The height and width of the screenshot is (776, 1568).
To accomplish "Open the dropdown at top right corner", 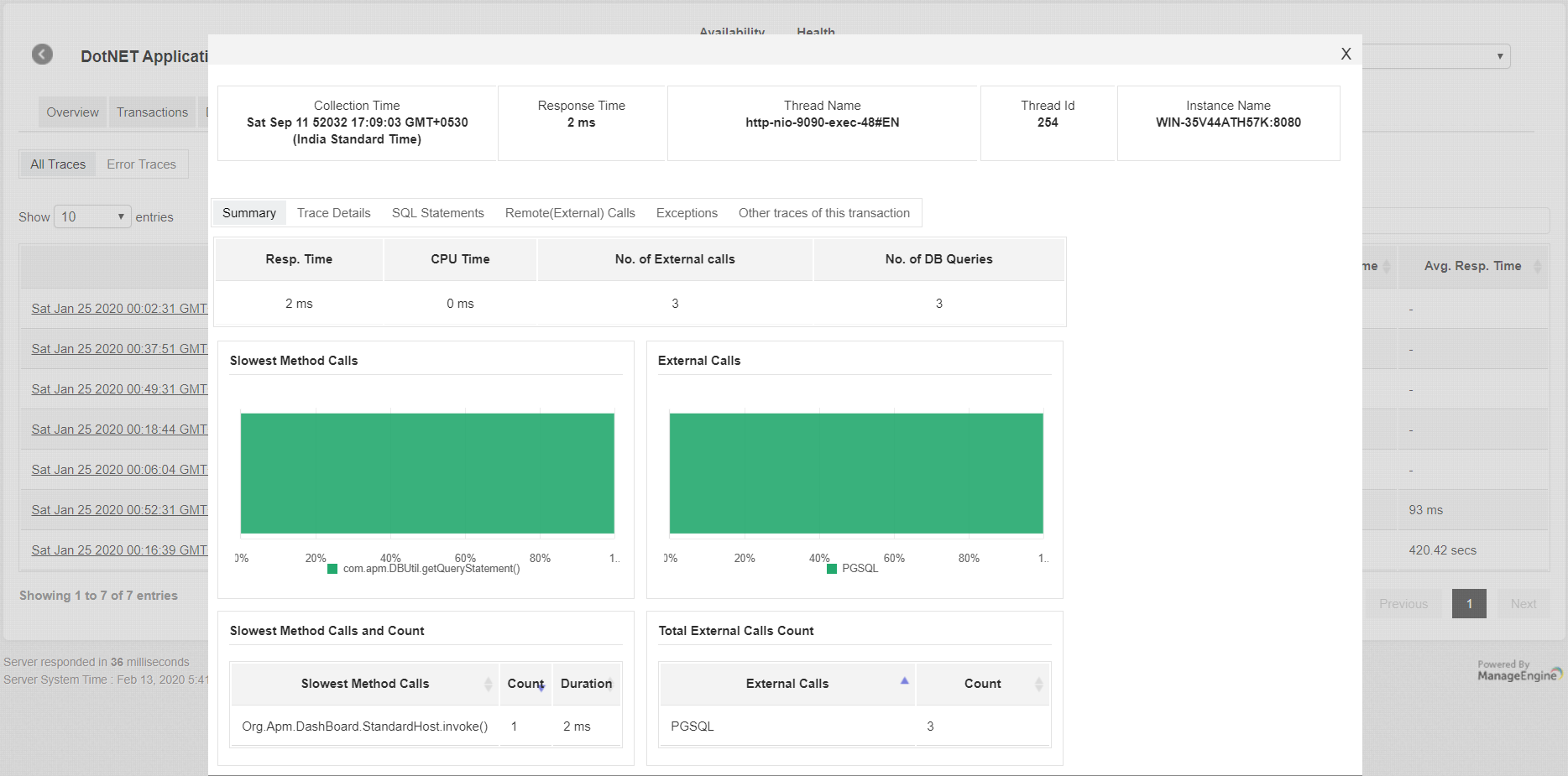I will pyautogui.click(x=1437, y=56).
